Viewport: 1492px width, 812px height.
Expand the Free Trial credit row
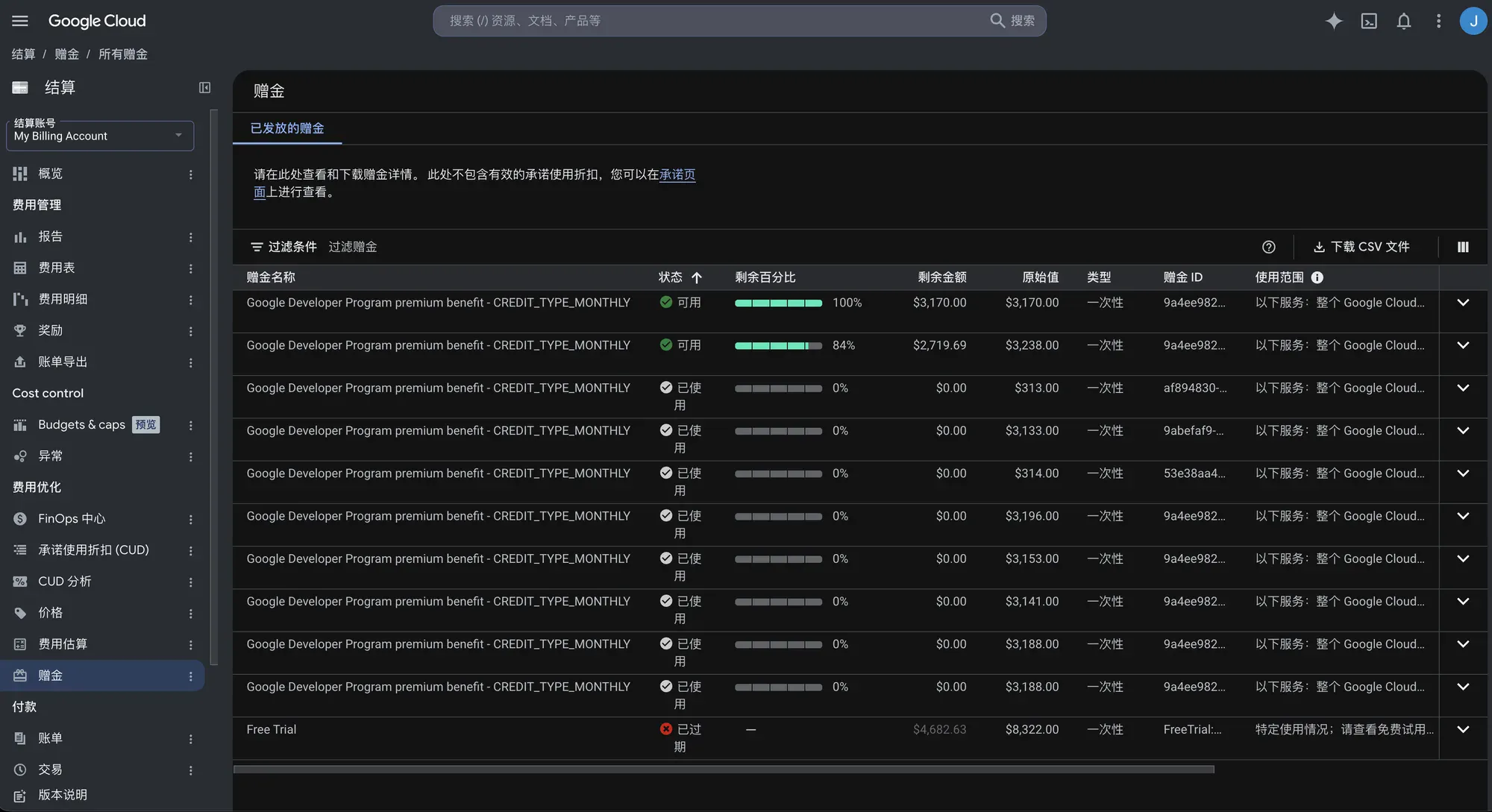pyautogui.click(x=1463, y=729)
